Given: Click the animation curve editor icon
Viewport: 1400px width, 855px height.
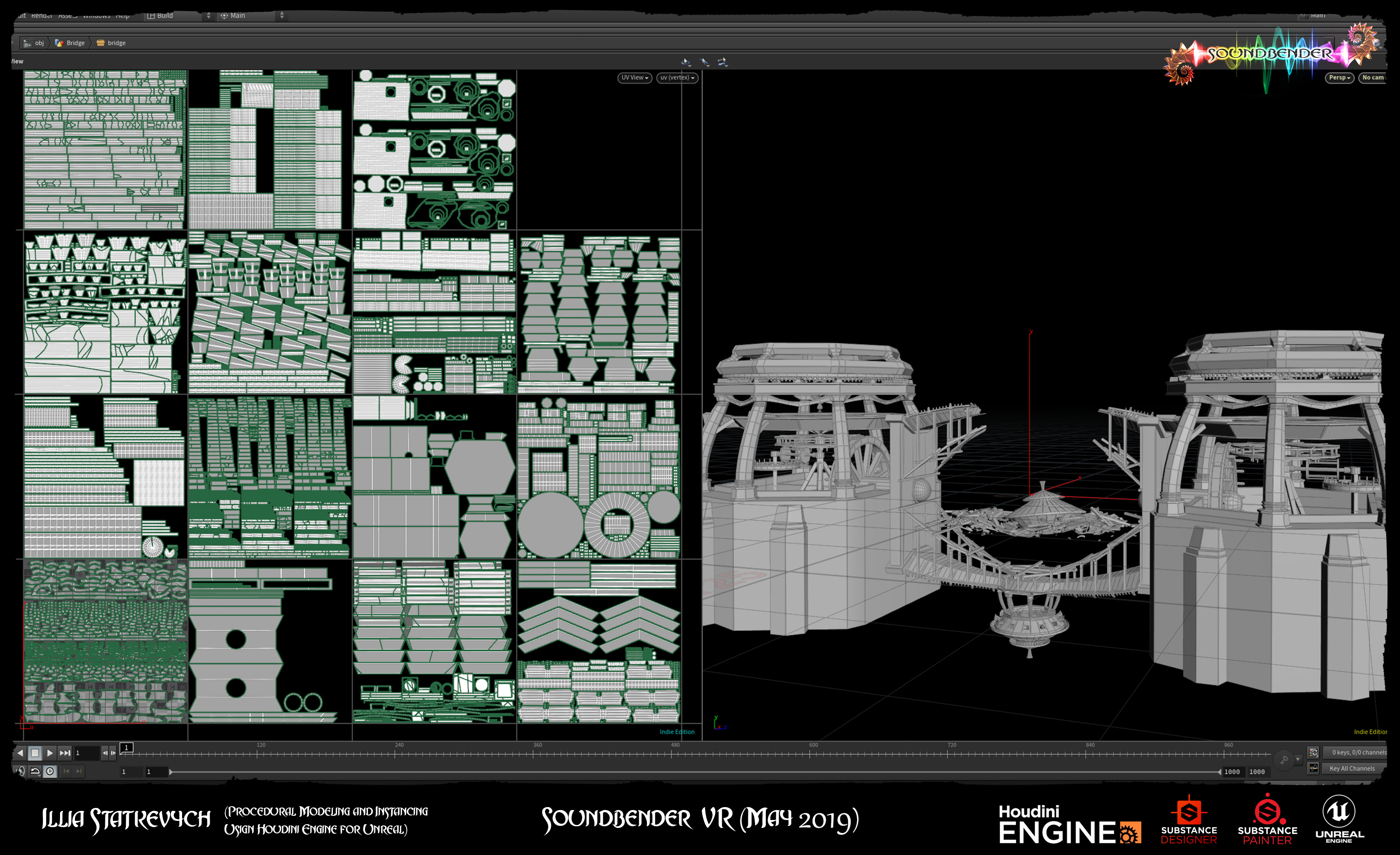Looking at the screenshot, I should pos(1313,768).
